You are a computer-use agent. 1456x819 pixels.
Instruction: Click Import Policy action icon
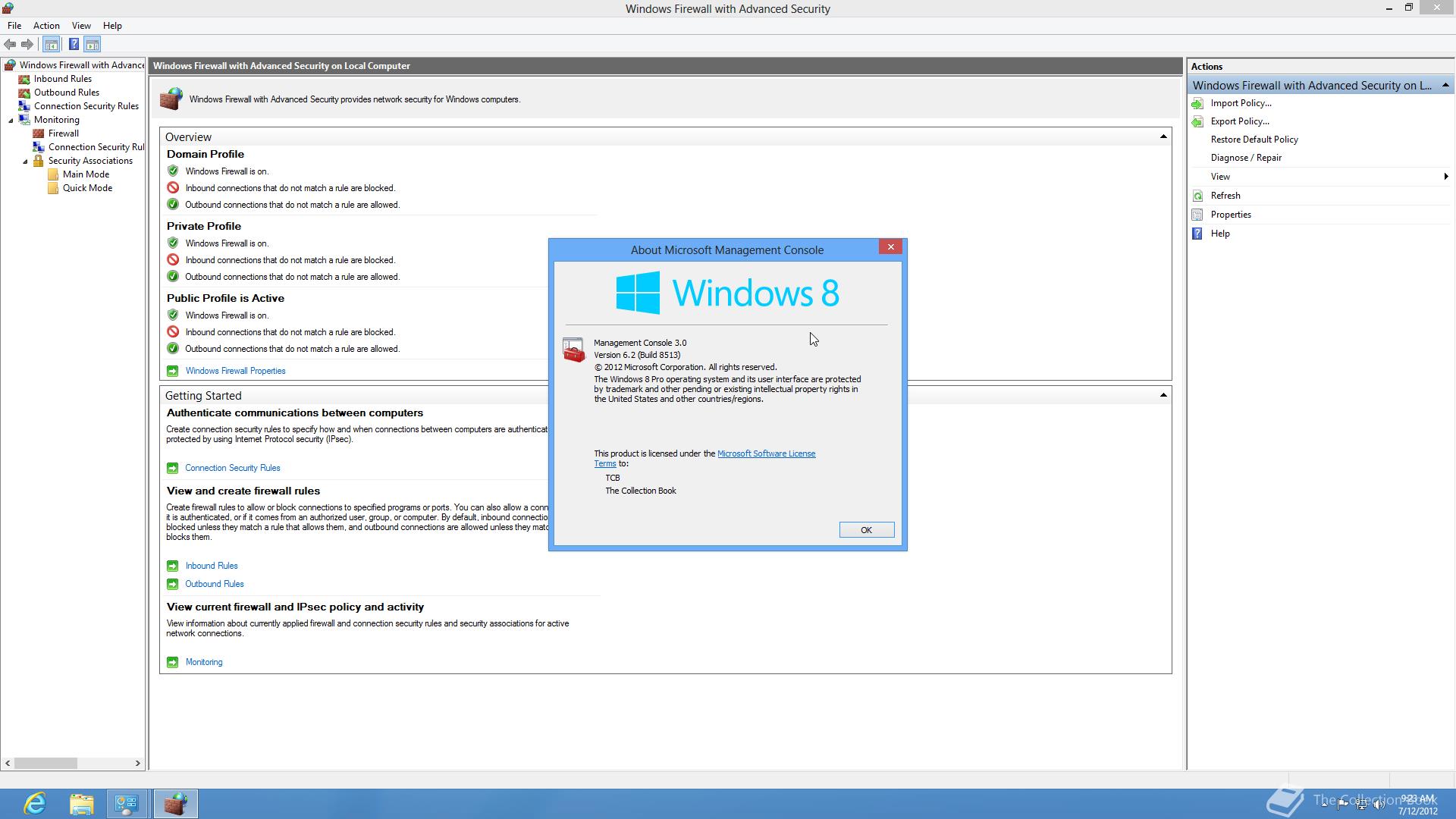1197,103
